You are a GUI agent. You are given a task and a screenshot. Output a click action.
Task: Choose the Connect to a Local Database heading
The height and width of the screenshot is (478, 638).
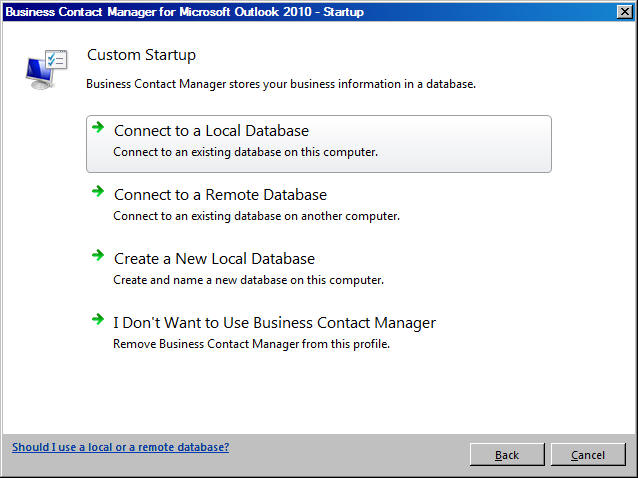pyautogui.click(x=211, y=131)
